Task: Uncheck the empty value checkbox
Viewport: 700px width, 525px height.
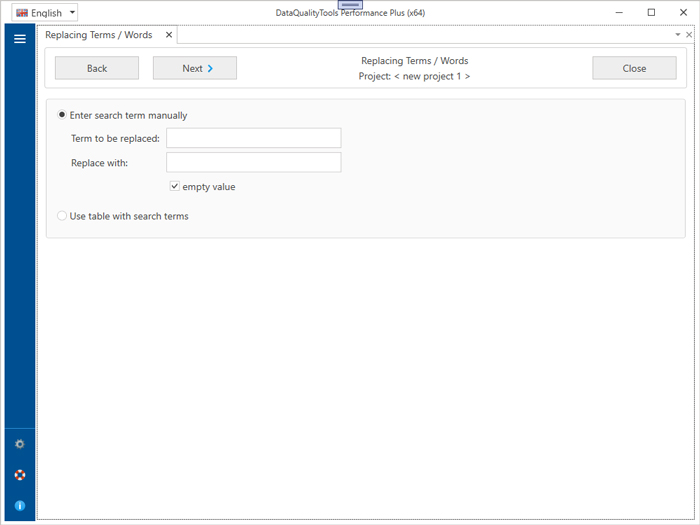Action: coord(175,186)
